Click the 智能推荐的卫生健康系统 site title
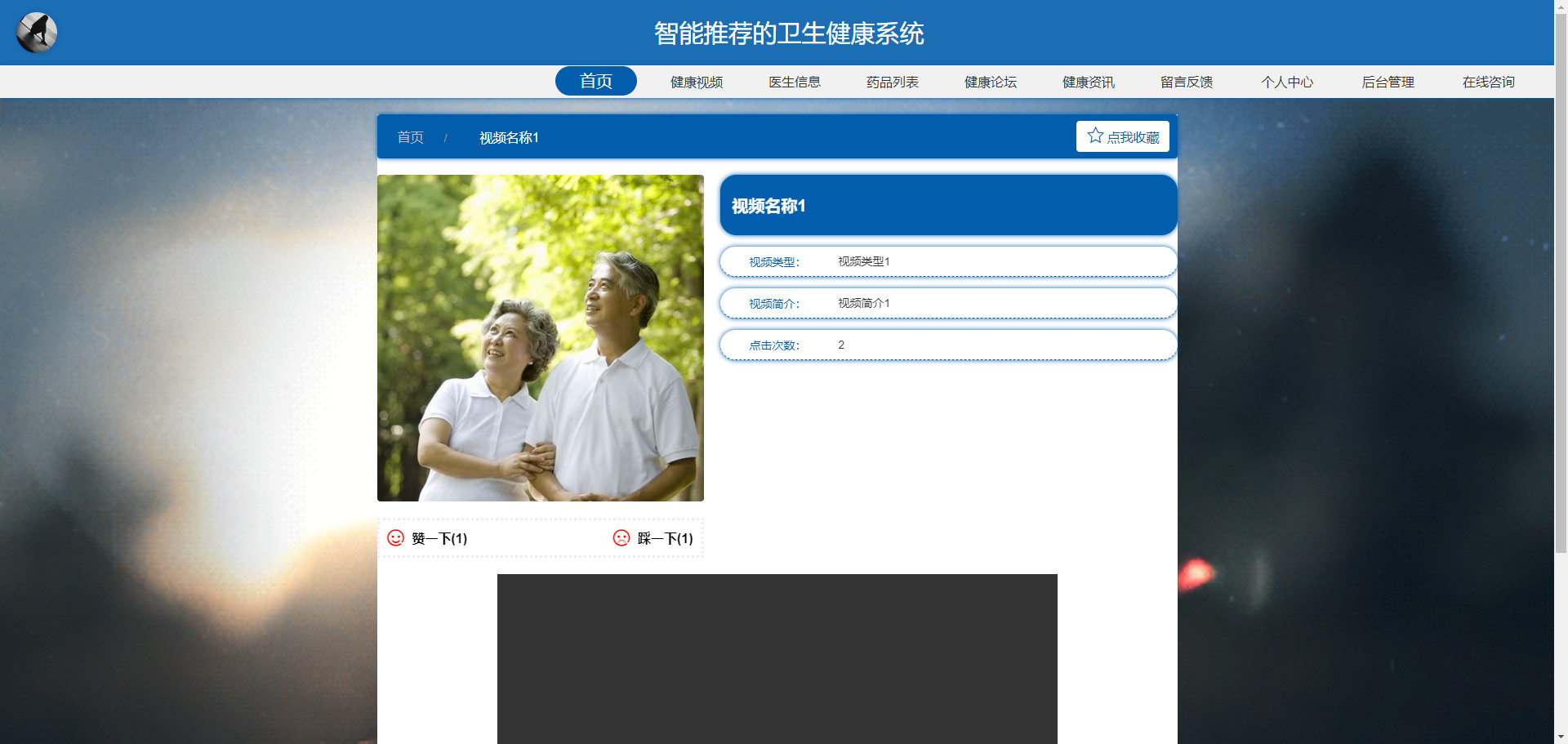Viewport: 1568px width, 744px height. point(789,33)
